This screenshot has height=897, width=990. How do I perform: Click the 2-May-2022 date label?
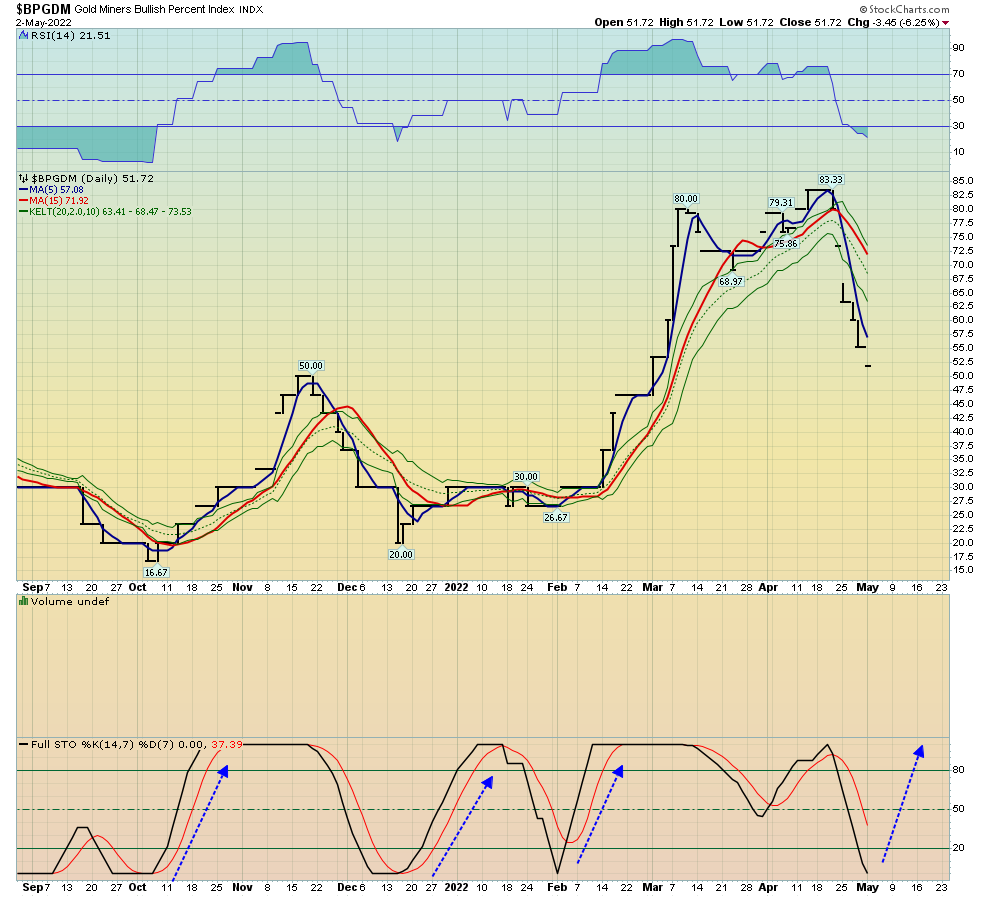point(43,21)
